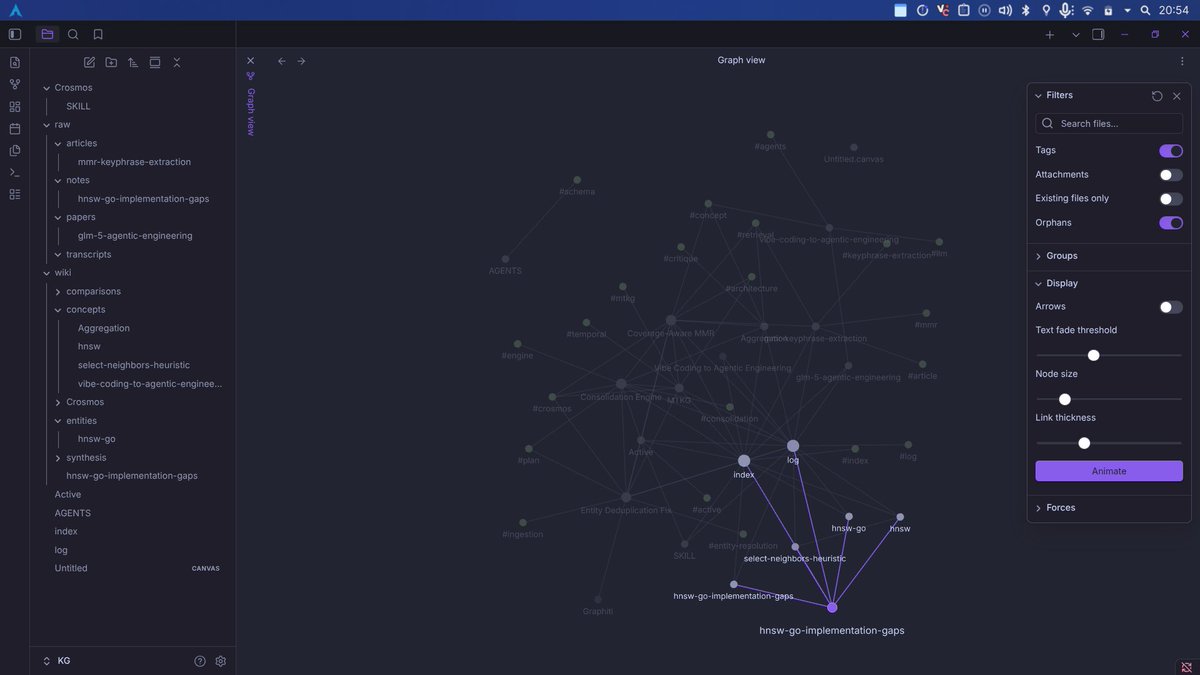This screenshot has width=1200, height=675.
Task: Close the graph settings panel
Action: click(x=1177, y=96)
